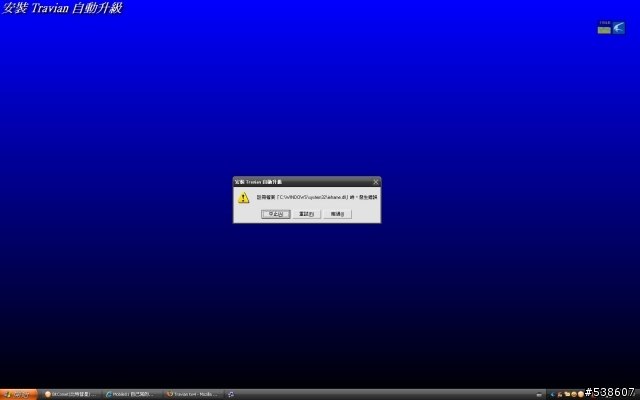Screen dimensions: 640x400
Task: Click the 安裝 Travian 自動升級 heading text
Action: coord(62,8)
